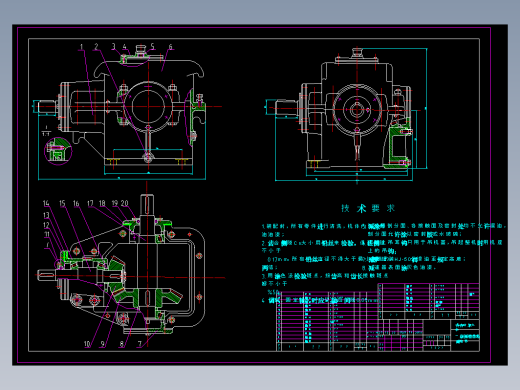Select part balloon label 16

pos(76,203)
